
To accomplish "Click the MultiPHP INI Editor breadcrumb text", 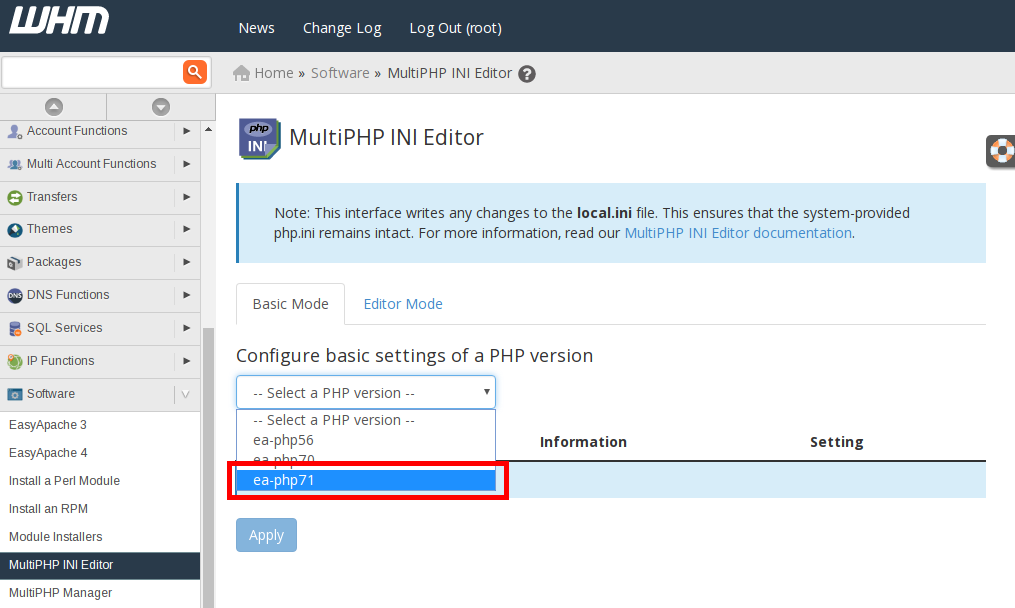I will coord(450,73).
